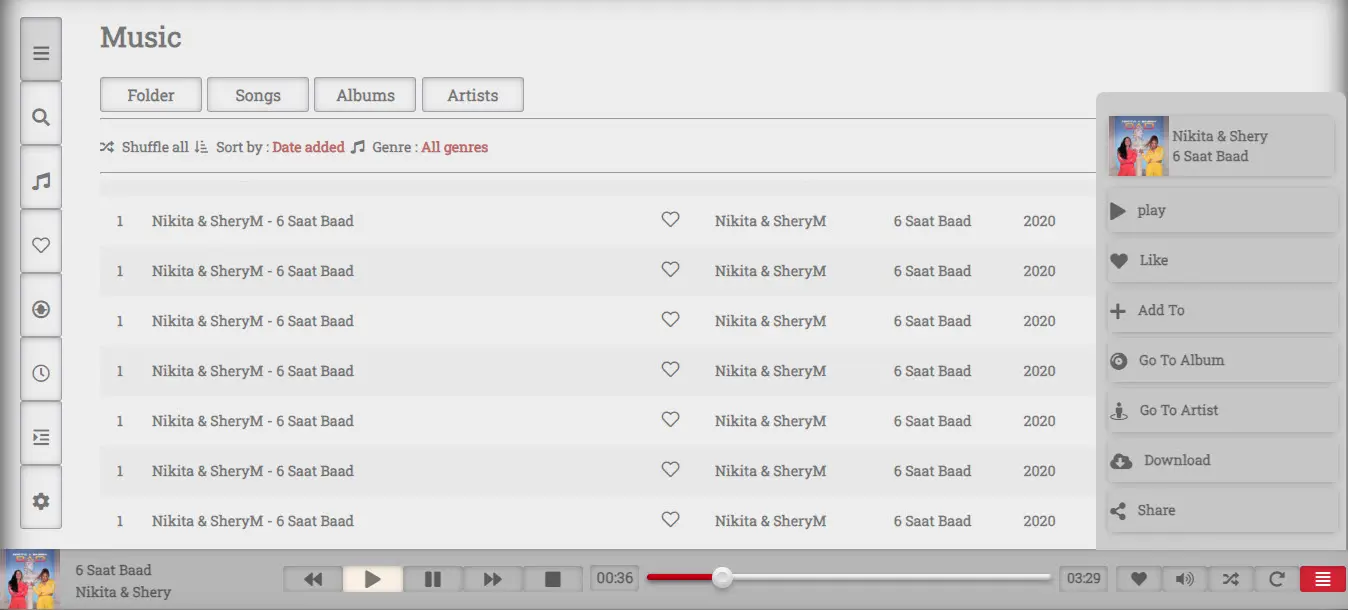
Task: Toggle shuffle in the bottom player bar
Action: coord(1230,579)
